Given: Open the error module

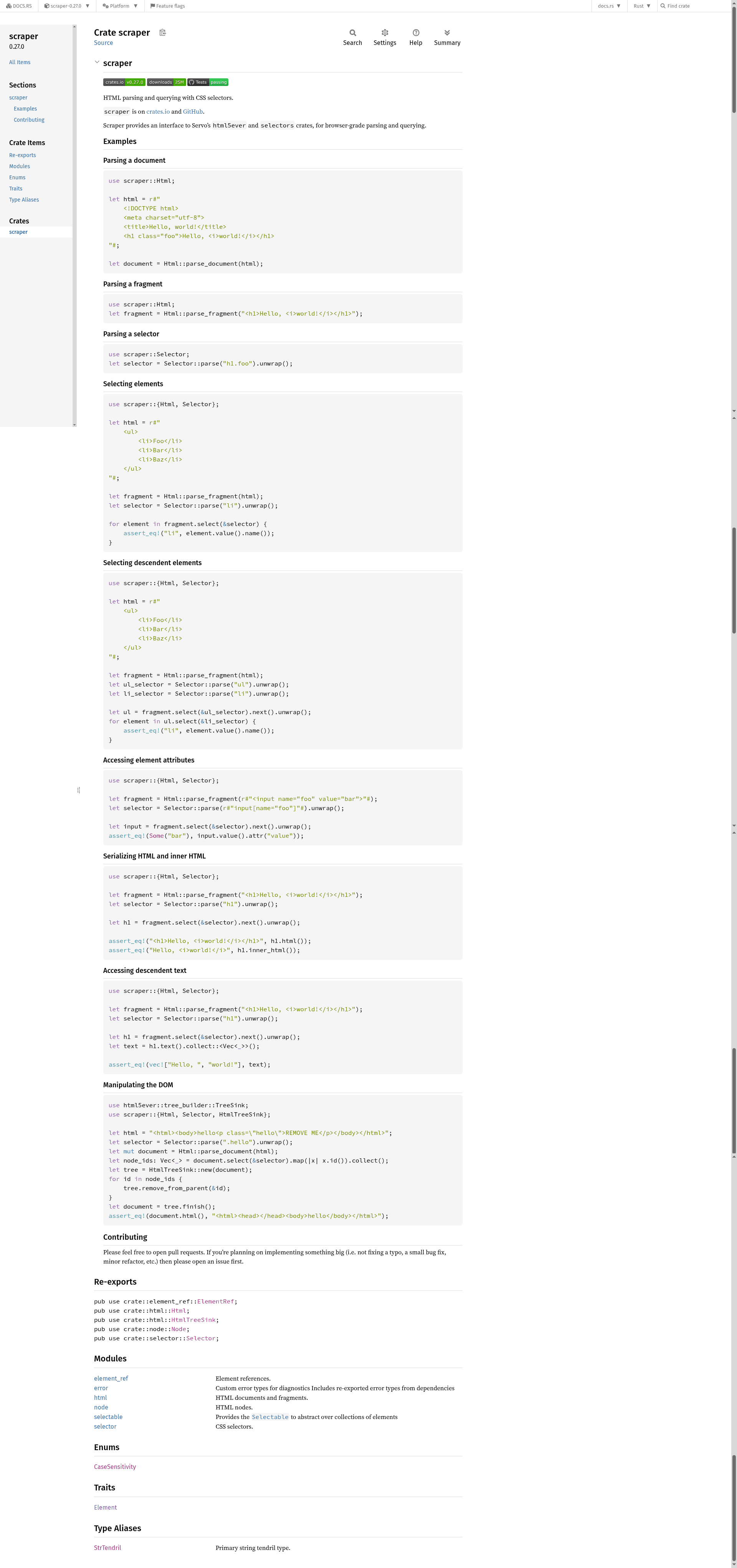Looking at the screenshot, I should click(101, 1388).
